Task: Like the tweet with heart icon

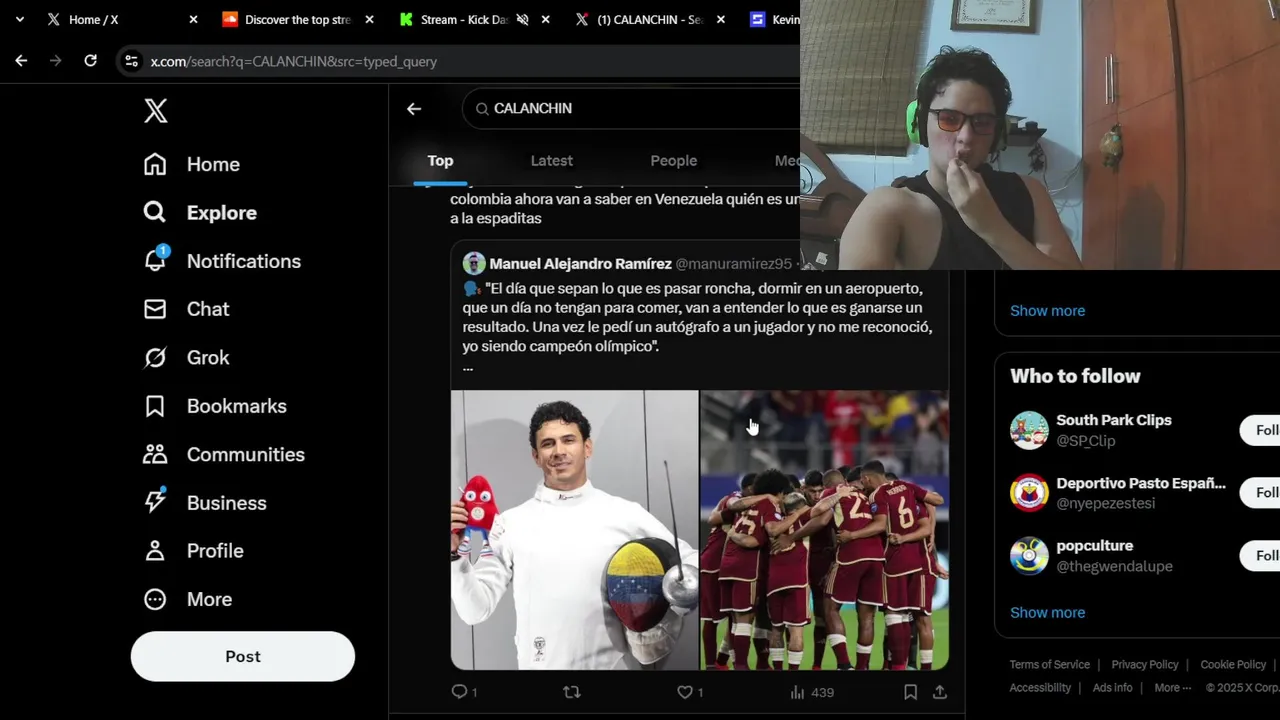Action: [685, 692]
